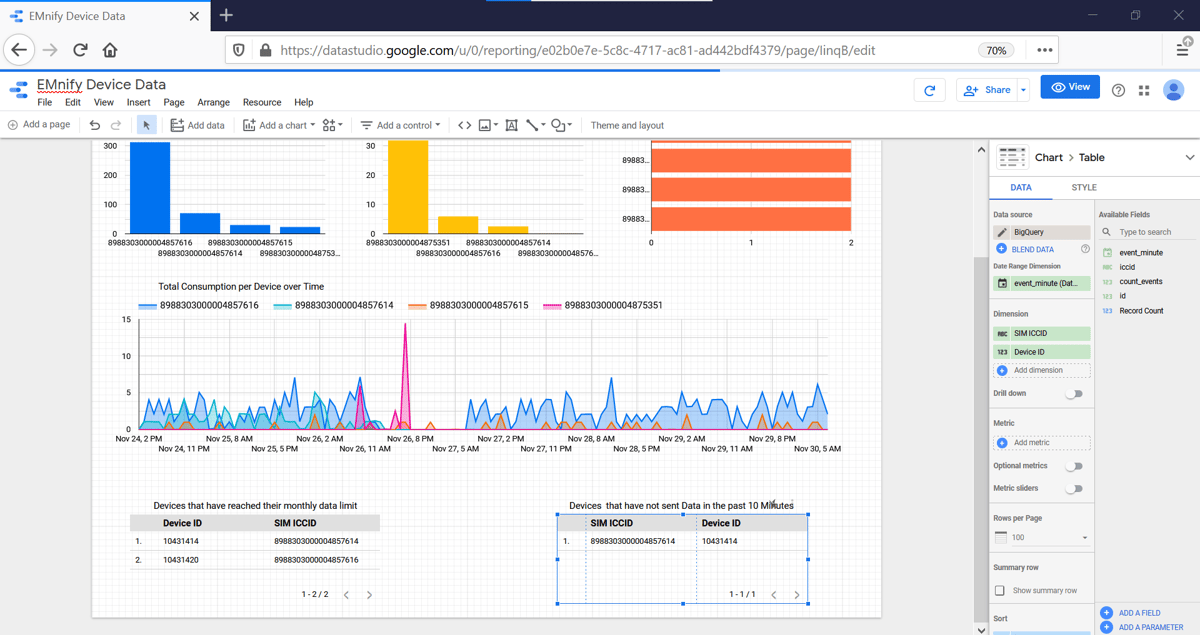Open the Google account avatar menu
The image size is (1200, 635).
click(x=1174, y=90)
